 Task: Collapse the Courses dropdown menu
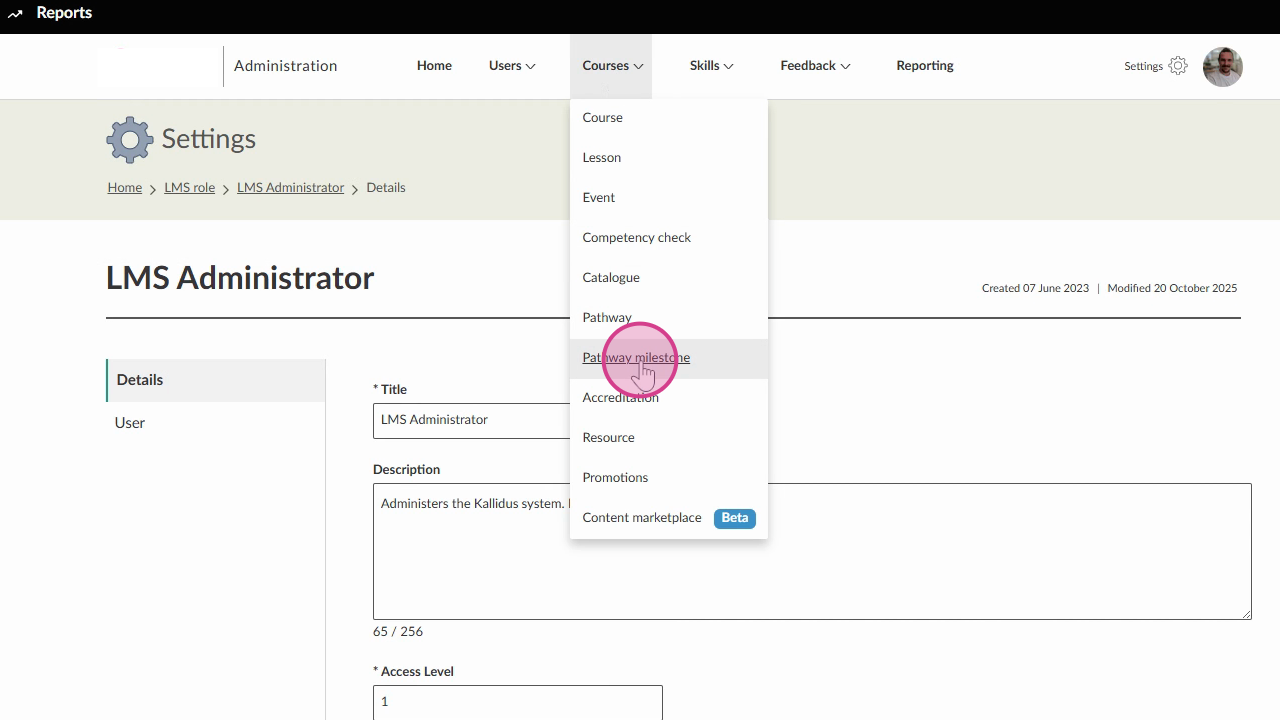click(612, 66)
